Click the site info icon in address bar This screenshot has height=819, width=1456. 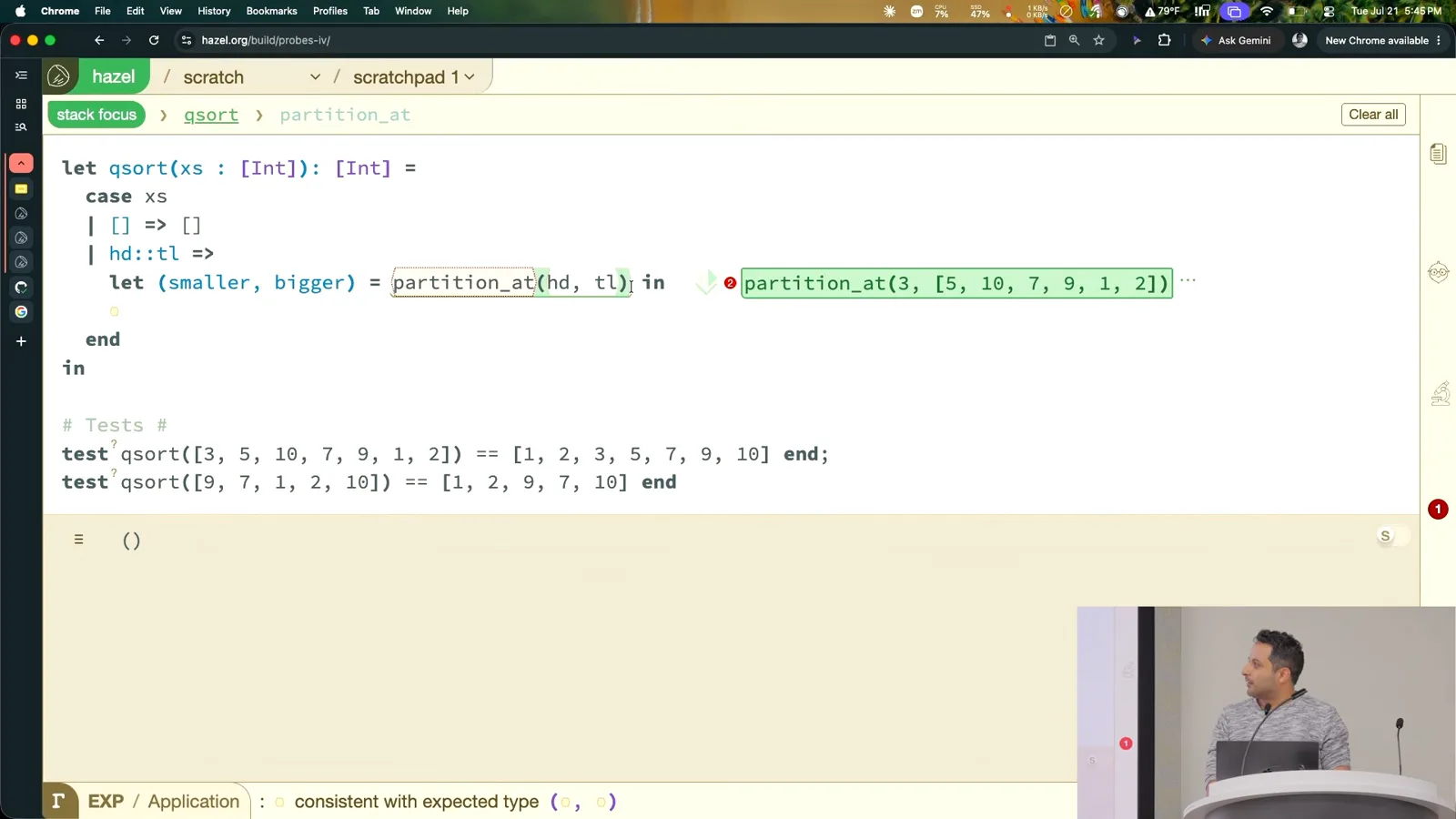(x=187, y=40)
